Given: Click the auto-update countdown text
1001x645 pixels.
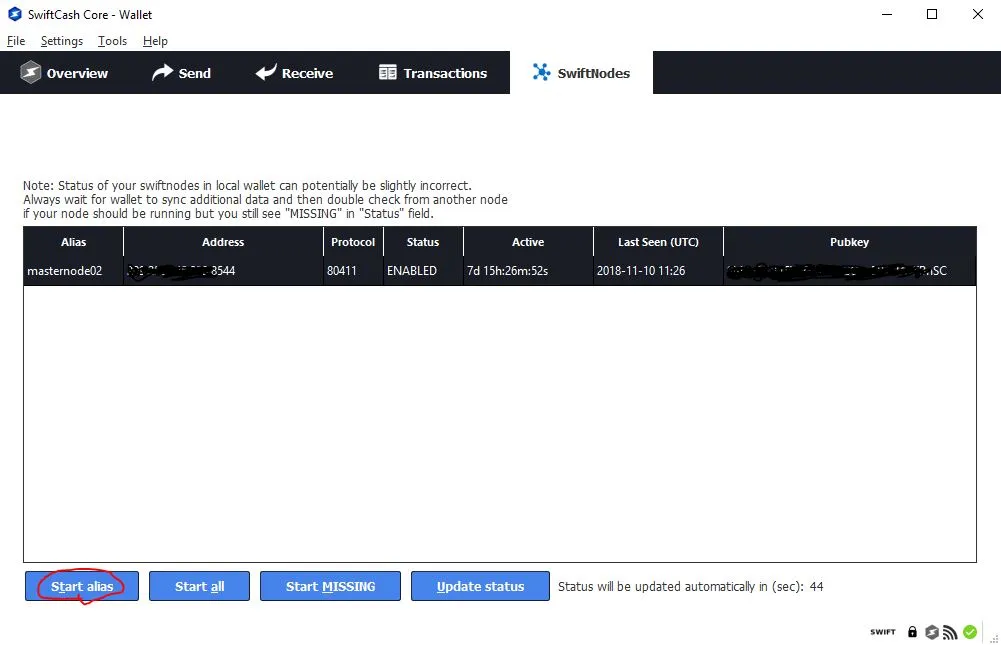Looking at the screenshot, I should point(691,586).
